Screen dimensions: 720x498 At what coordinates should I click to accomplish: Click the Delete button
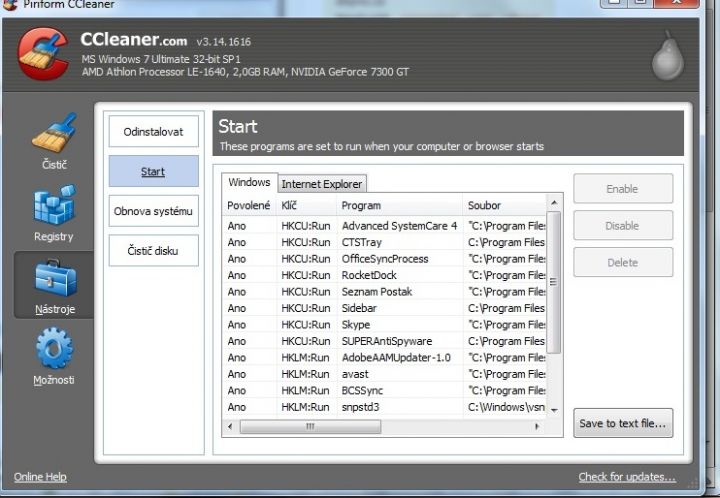(623, 263)
